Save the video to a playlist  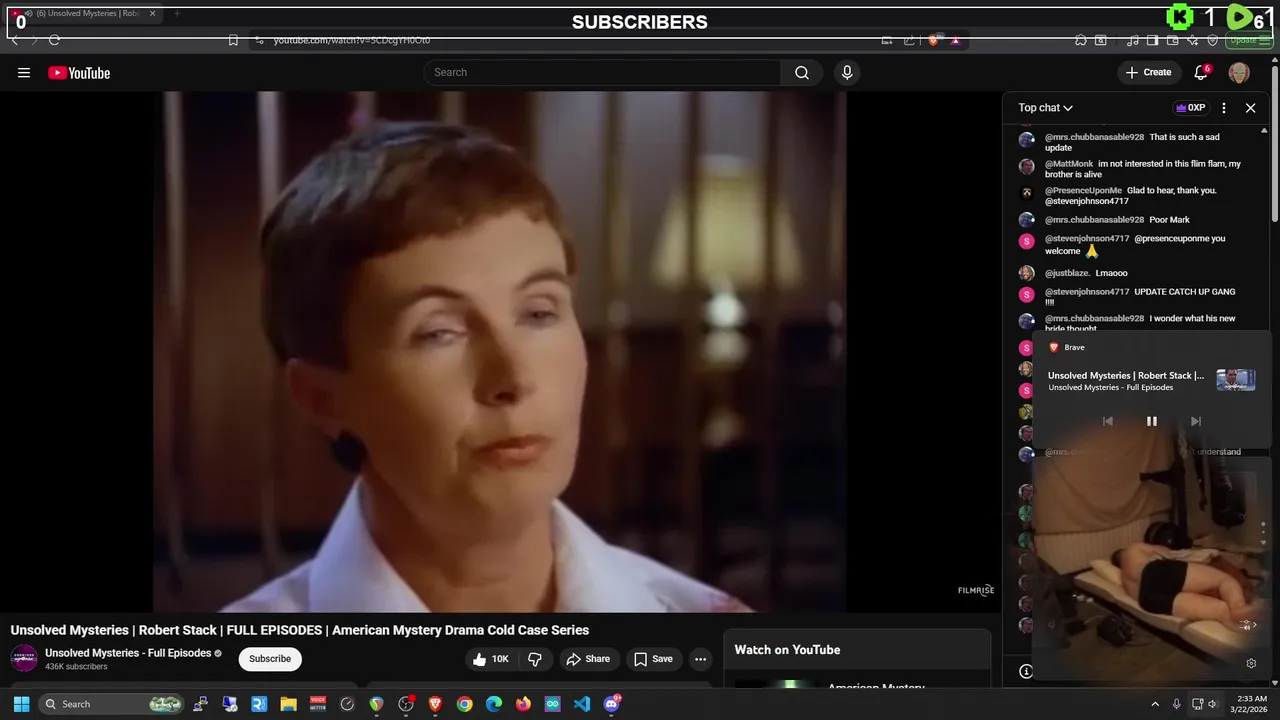653,659
